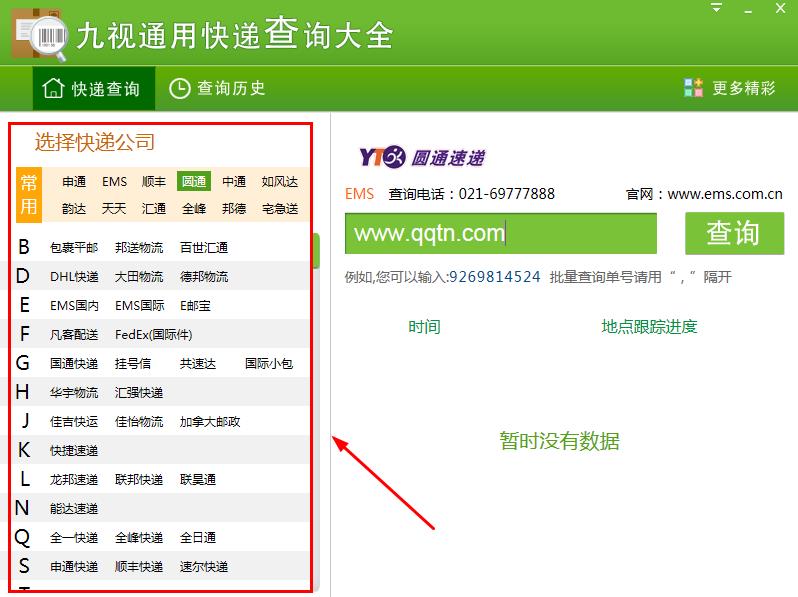Choose 加拿大邮政 in the J row
Screen dimensions: 798x597
(210, 422)
